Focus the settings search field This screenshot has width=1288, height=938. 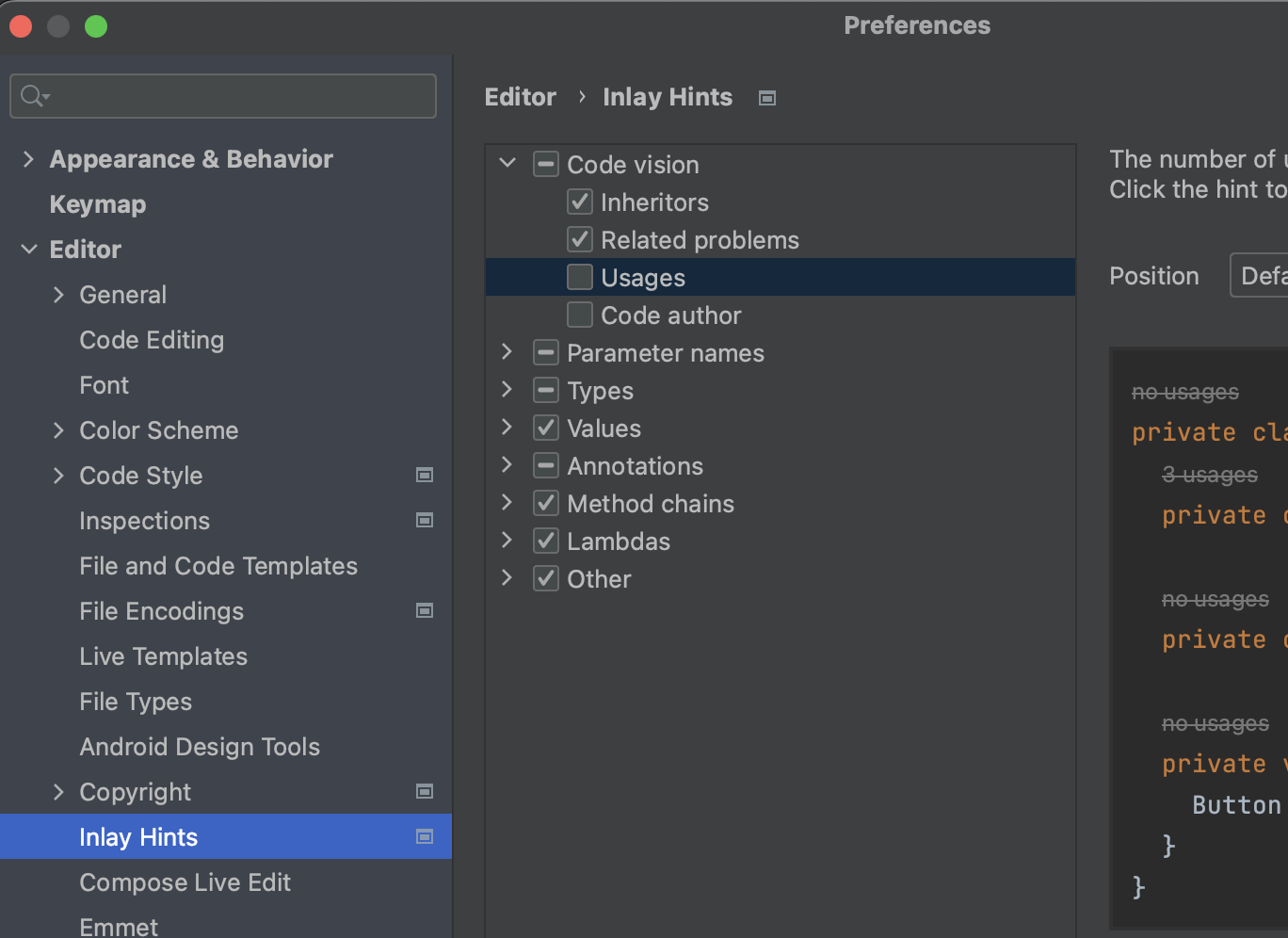(235, 96)
